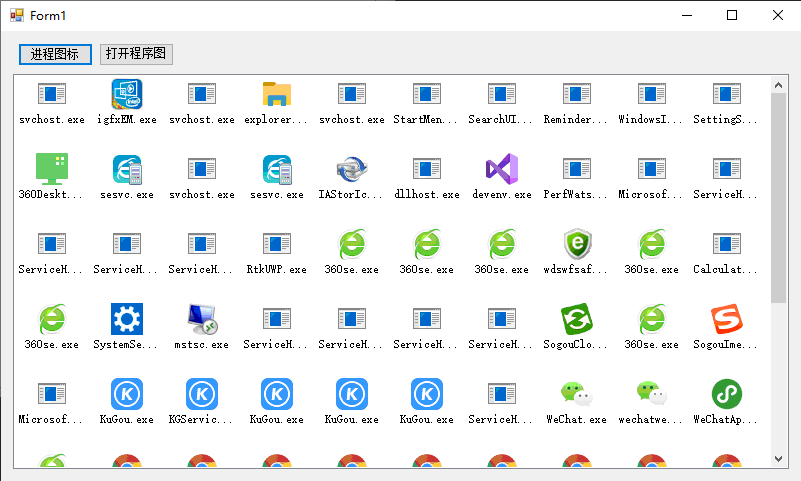This screenshot has width=801, height=481.
Task: Select the WeChatAp... green mini-program icon
Action: (x=727, y=394)
